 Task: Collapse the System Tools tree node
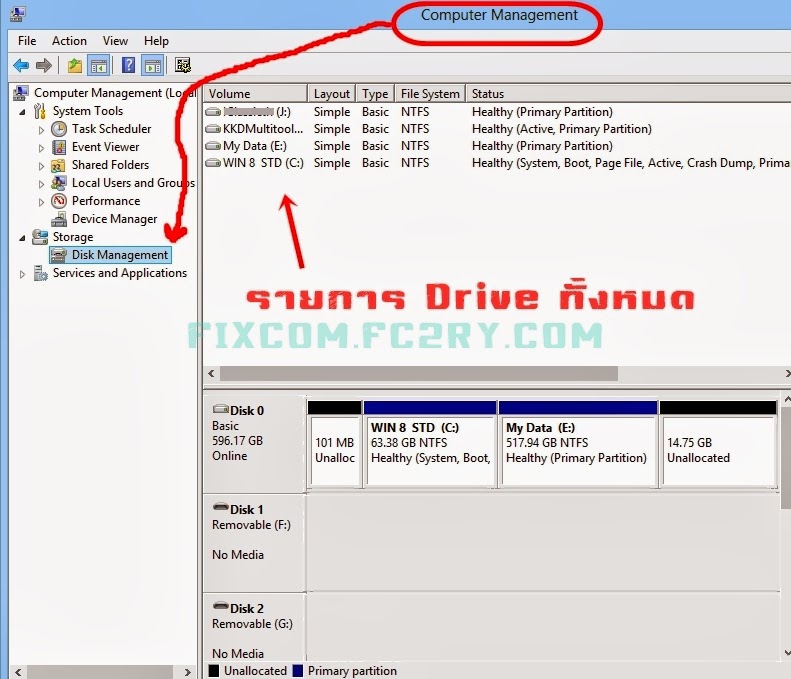point(22,112)
